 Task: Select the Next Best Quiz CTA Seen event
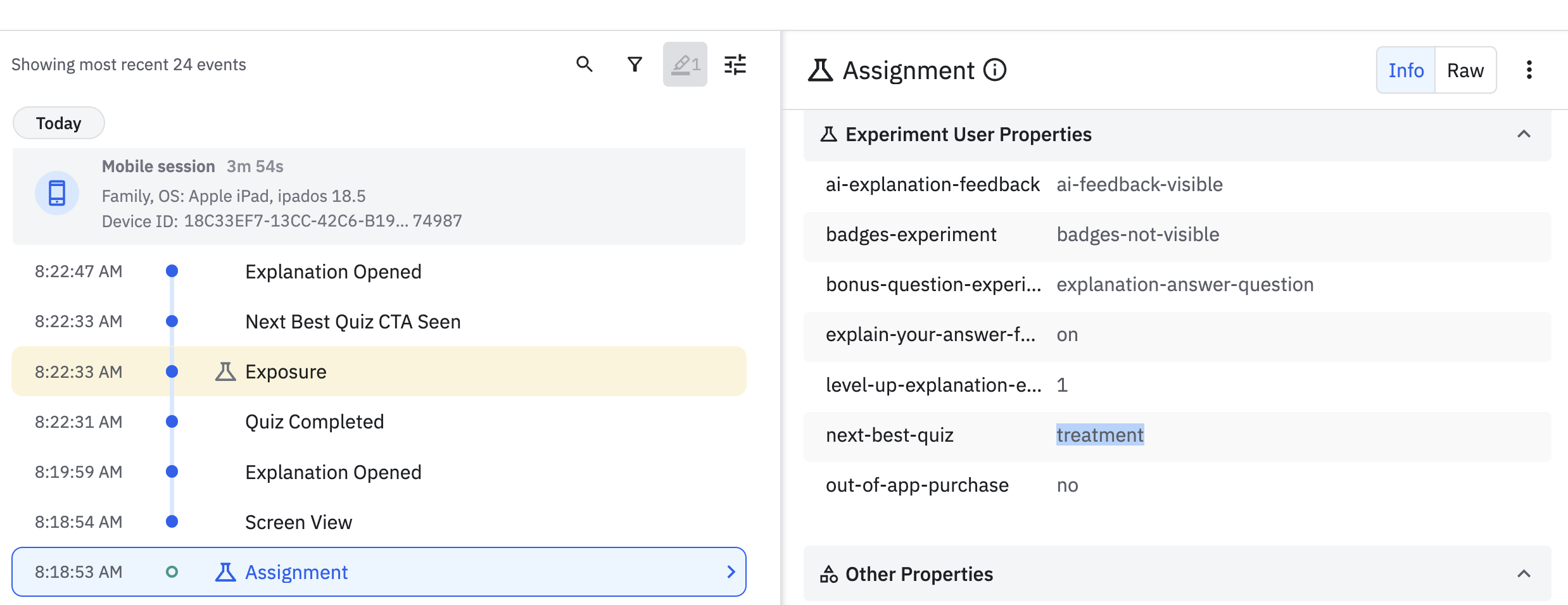pyautogui.click(x=353, y=321)
